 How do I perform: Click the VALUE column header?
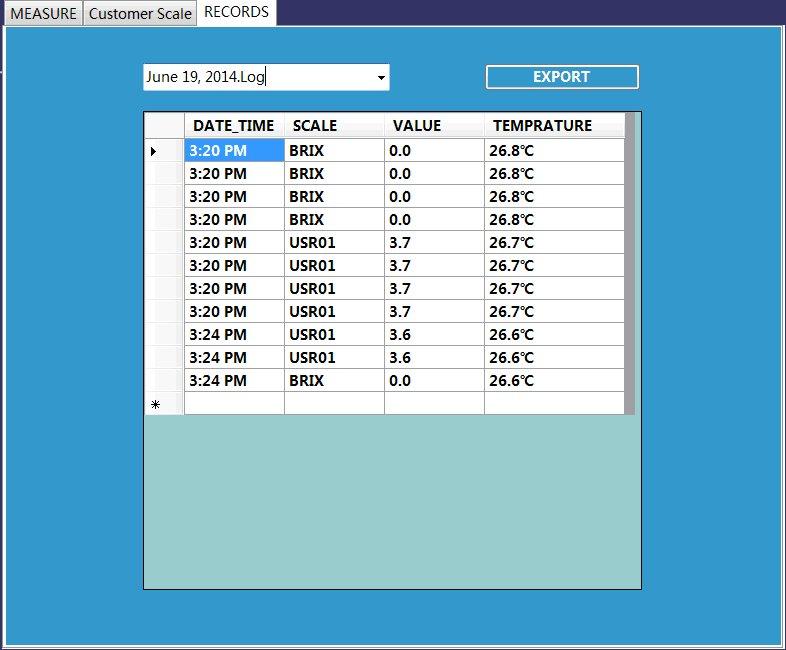click(434, 126)
